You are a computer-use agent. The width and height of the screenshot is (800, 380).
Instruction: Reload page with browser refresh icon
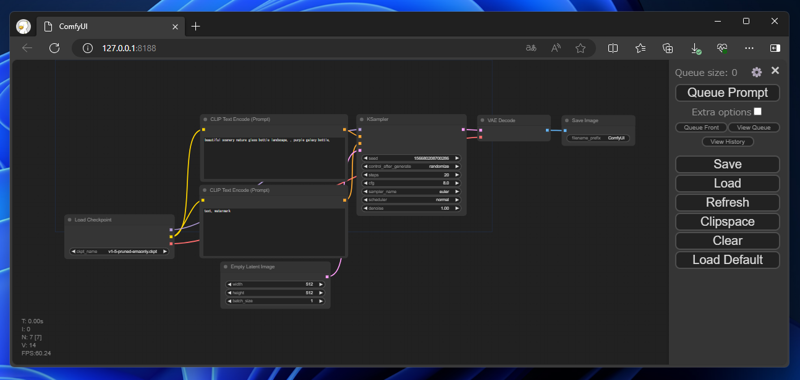54,48
